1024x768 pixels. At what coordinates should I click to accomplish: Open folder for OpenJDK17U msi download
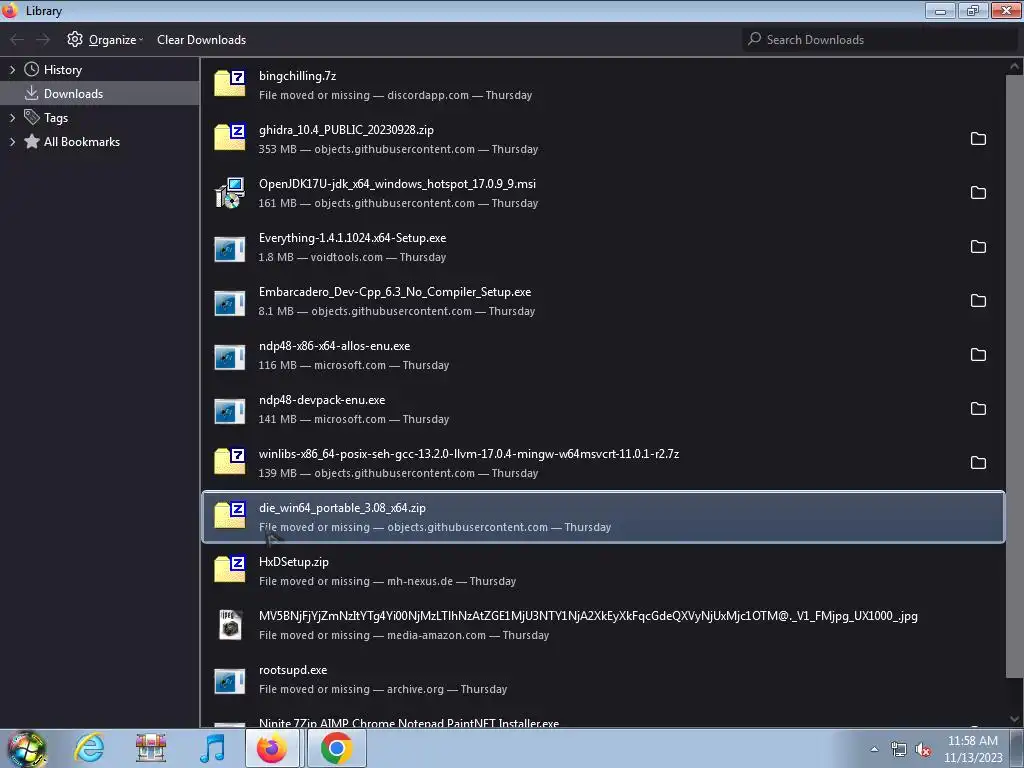978,193
